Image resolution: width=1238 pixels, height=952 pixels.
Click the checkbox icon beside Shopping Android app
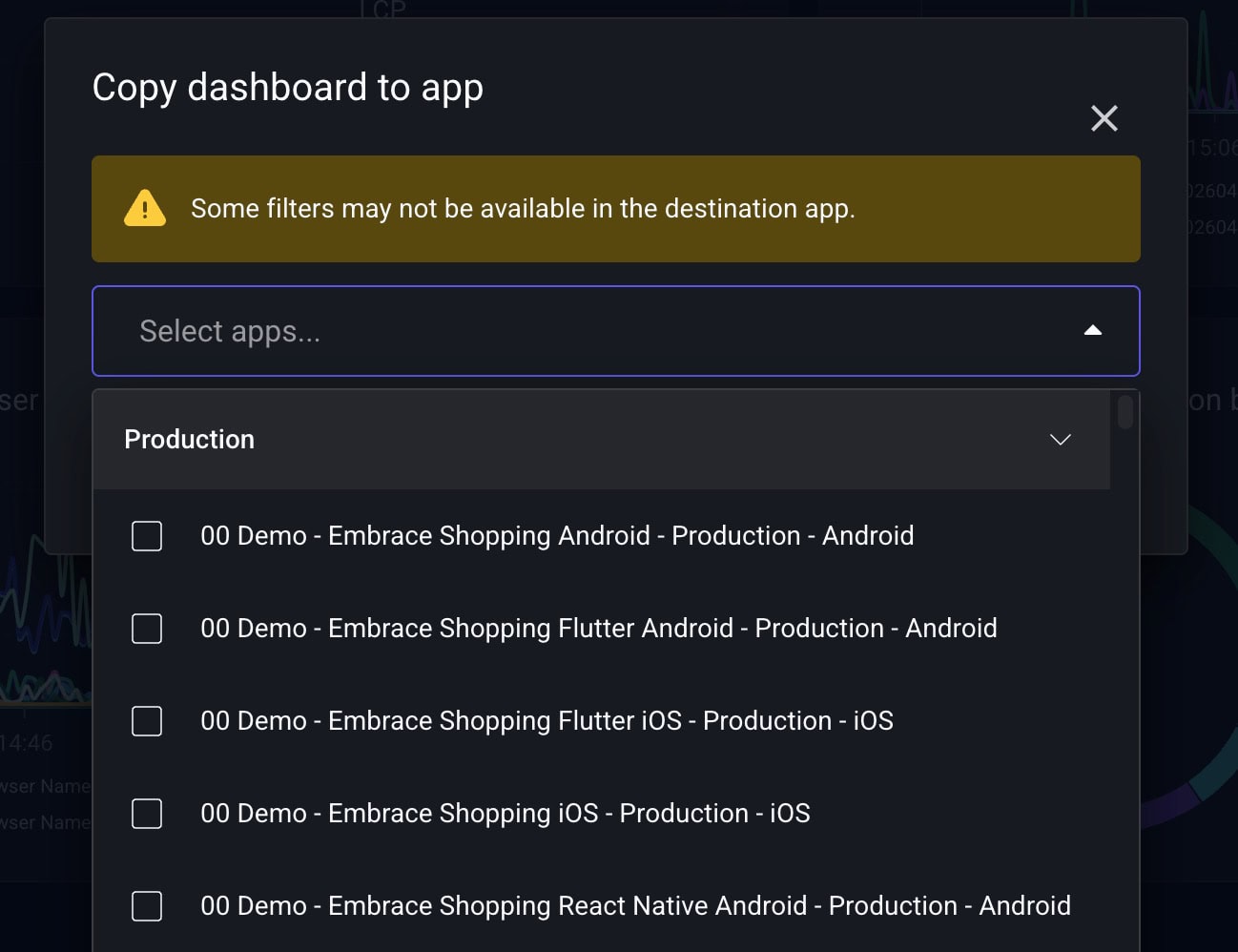tap(146, 536)
